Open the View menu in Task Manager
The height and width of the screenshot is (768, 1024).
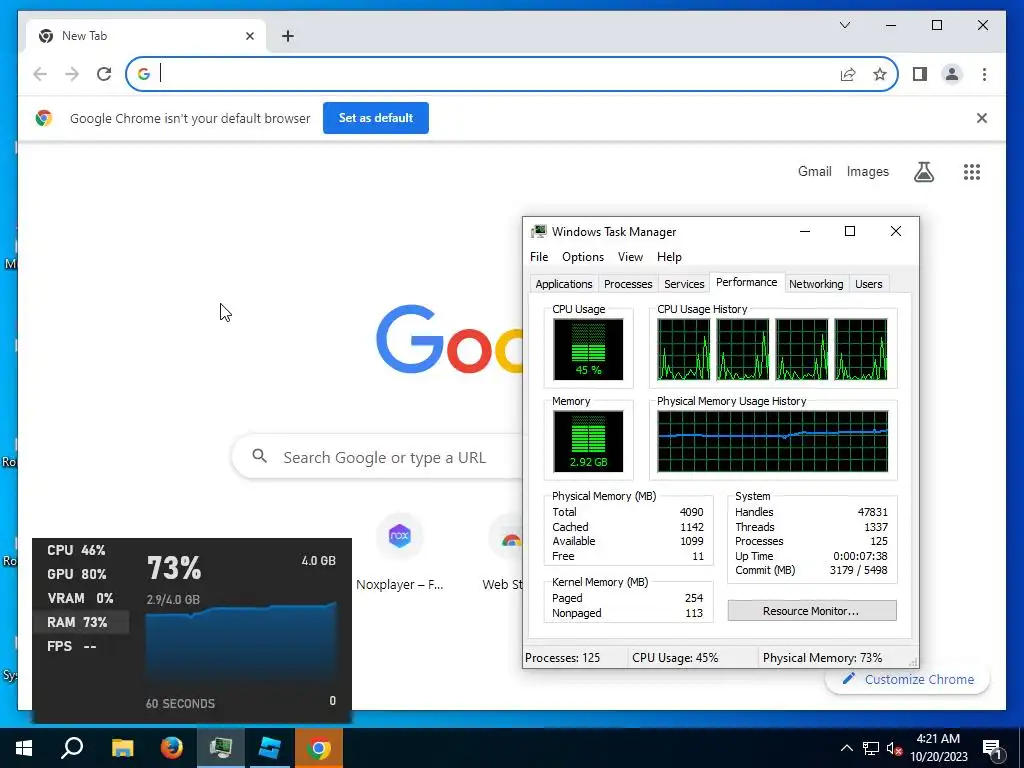point(630,257)
